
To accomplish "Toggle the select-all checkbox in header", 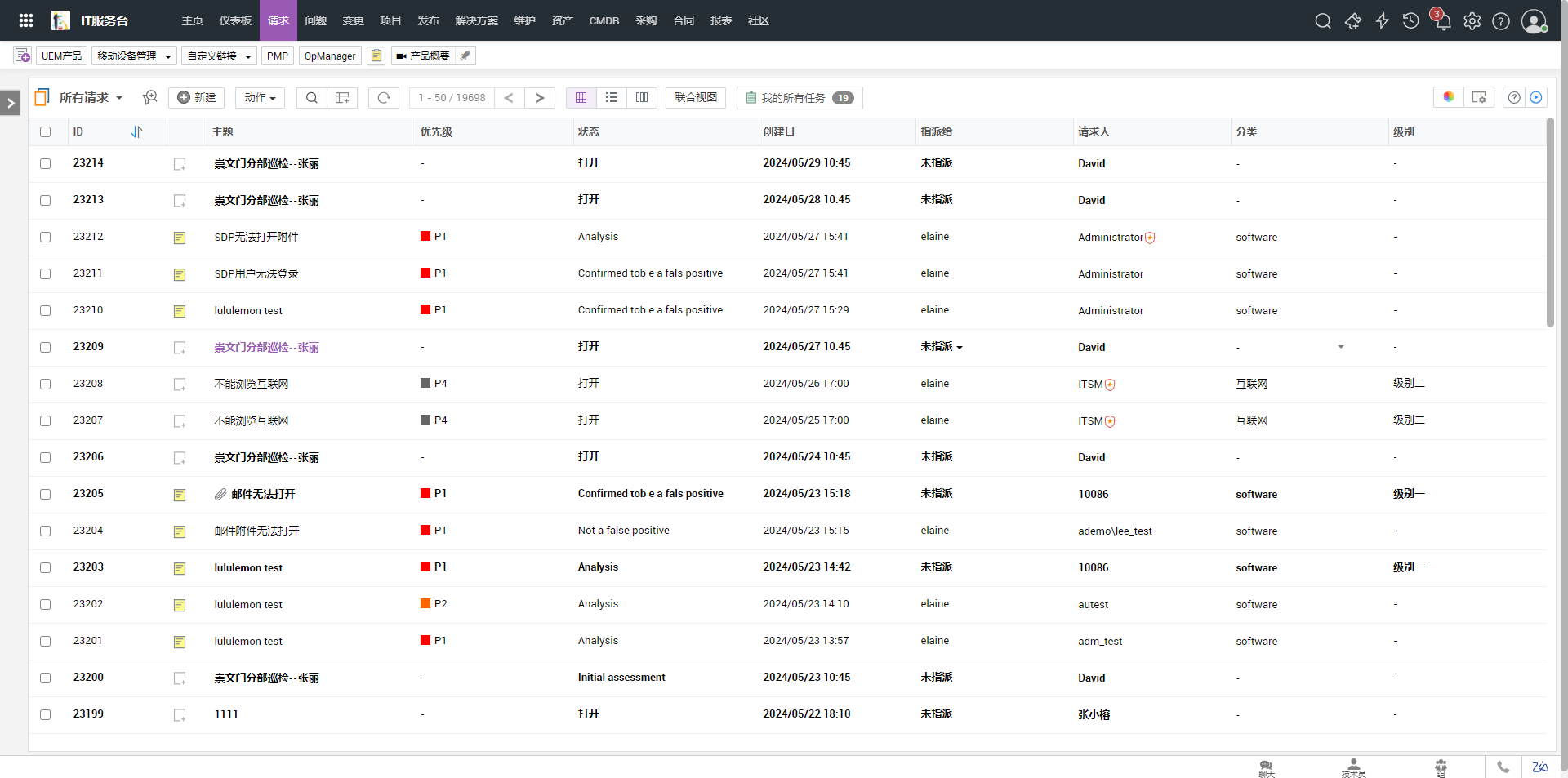I will pos(46,131).
